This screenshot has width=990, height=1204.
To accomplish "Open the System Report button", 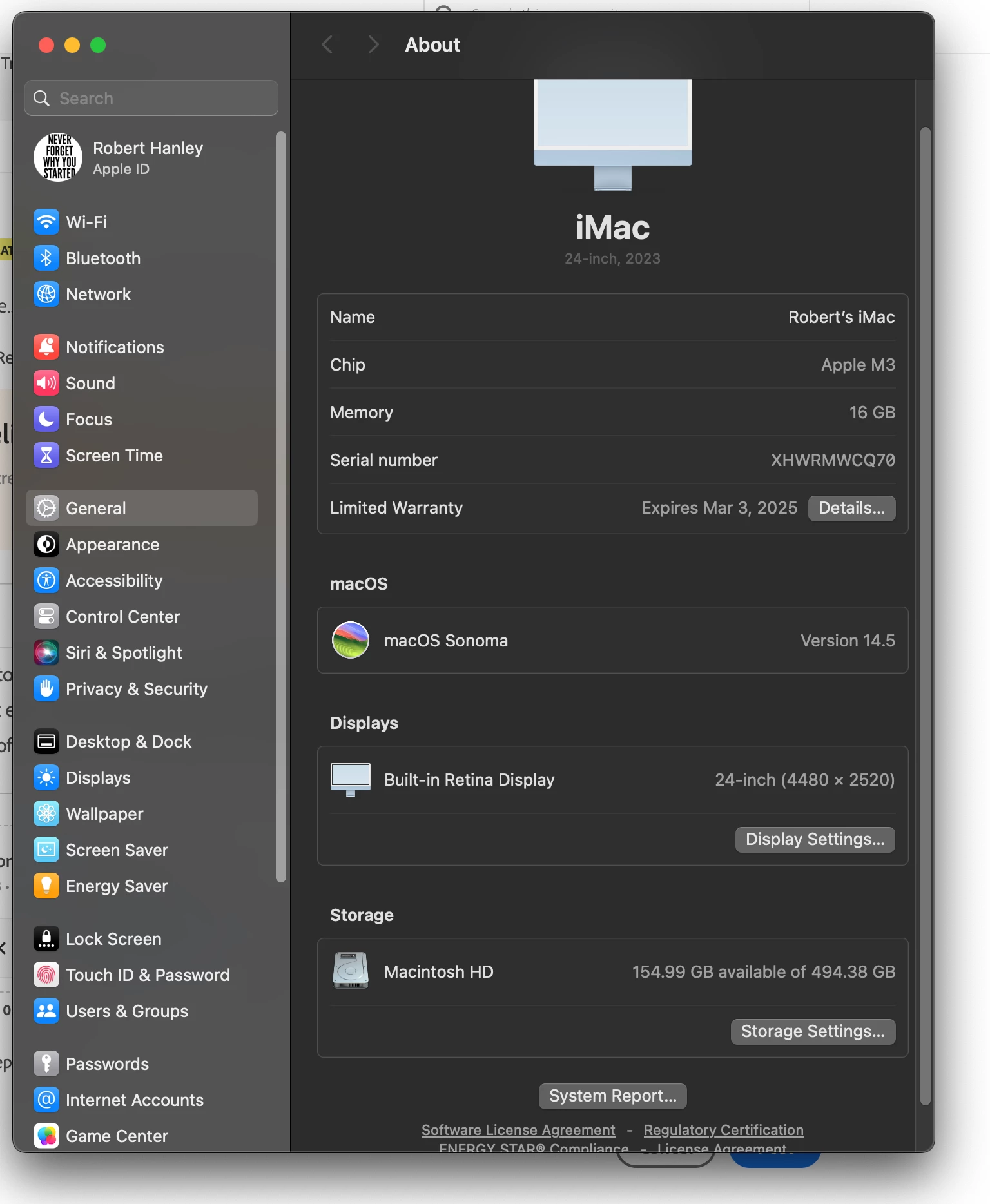I will pos(612,1096).
